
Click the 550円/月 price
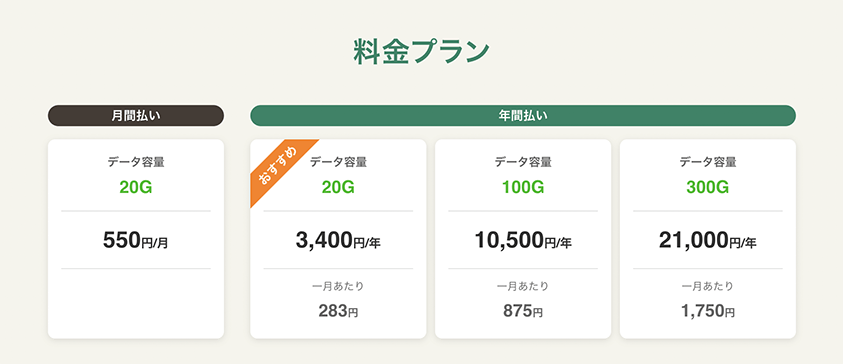point(135,241)
